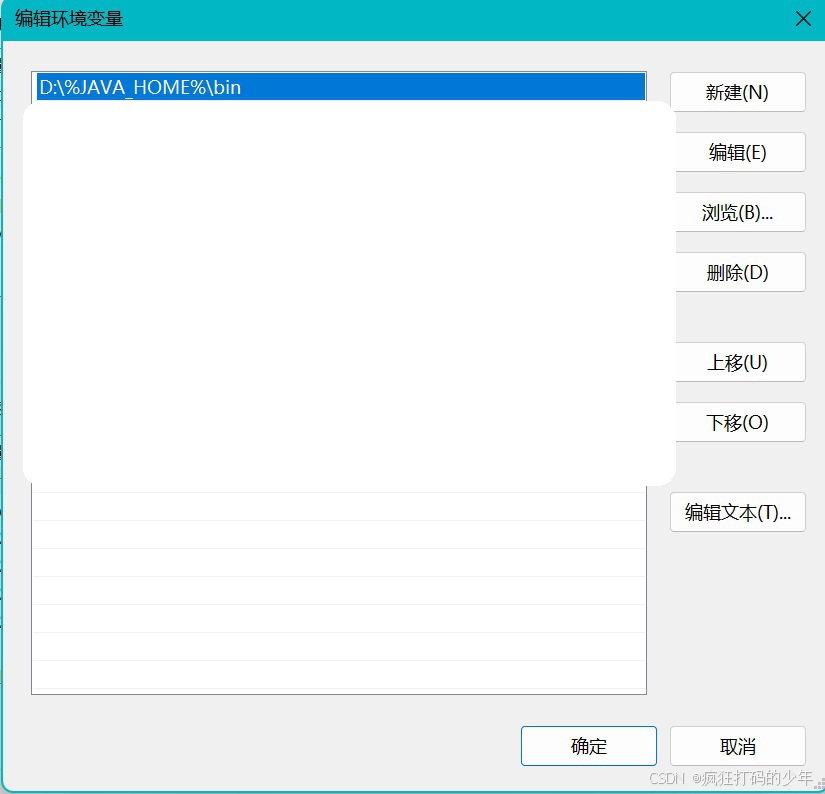Open folder browser via 浏览(B)... button

point(738,211)
